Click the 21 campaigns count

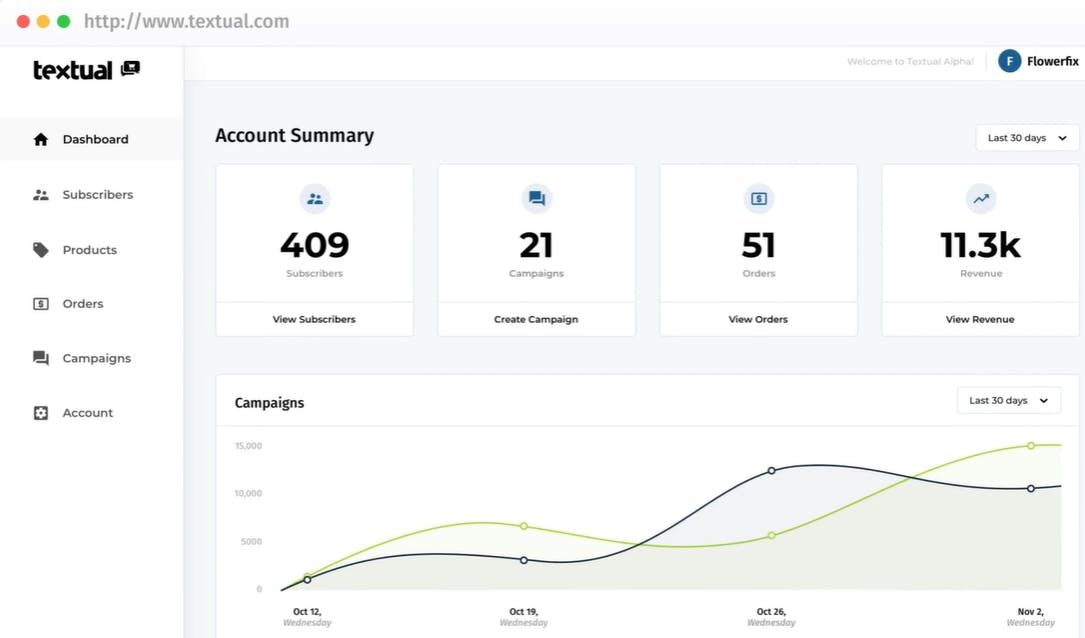click(x=536, y=245)
